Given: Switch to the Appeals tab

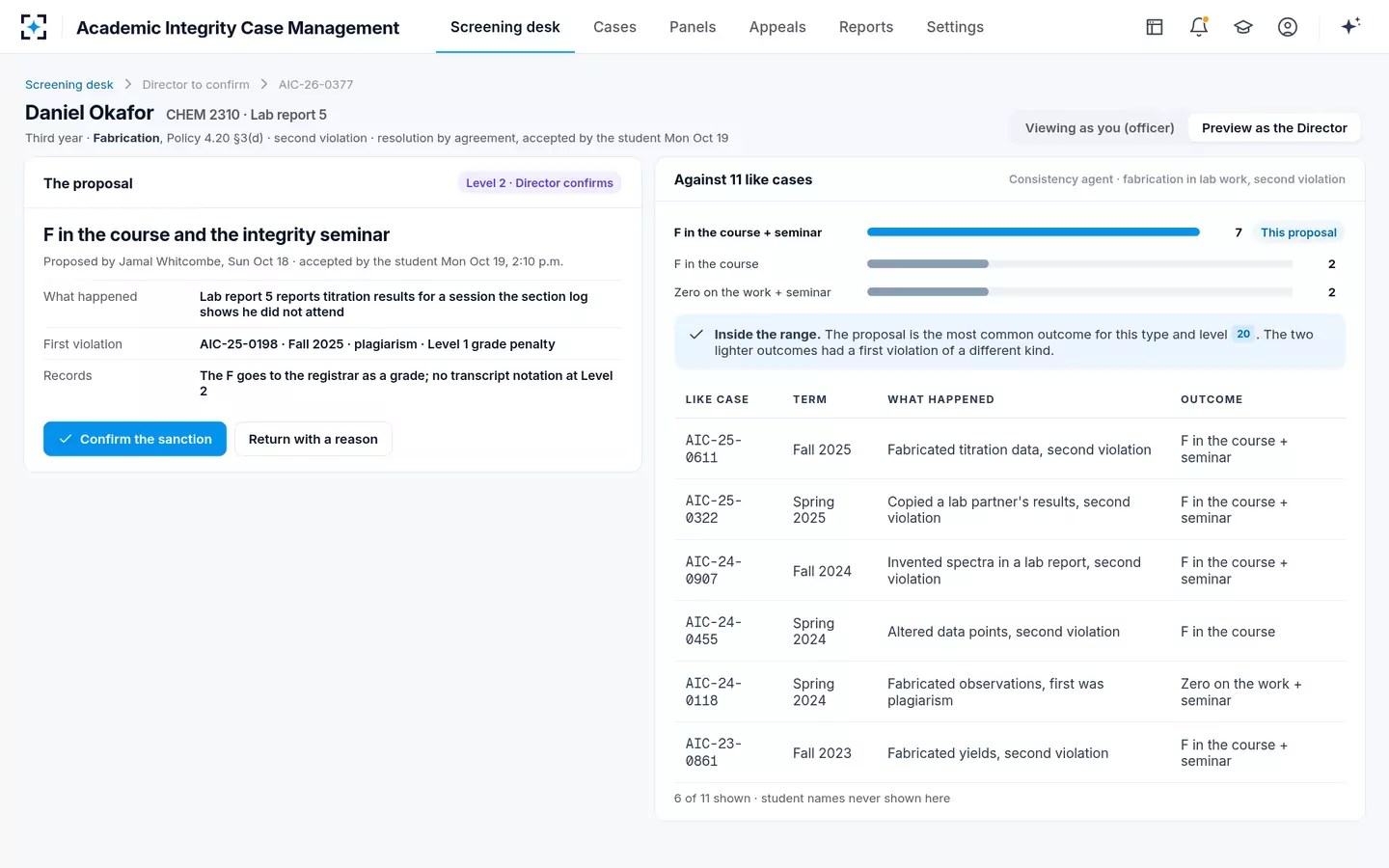Looking at the screenshot, I should tap(777, 27).
